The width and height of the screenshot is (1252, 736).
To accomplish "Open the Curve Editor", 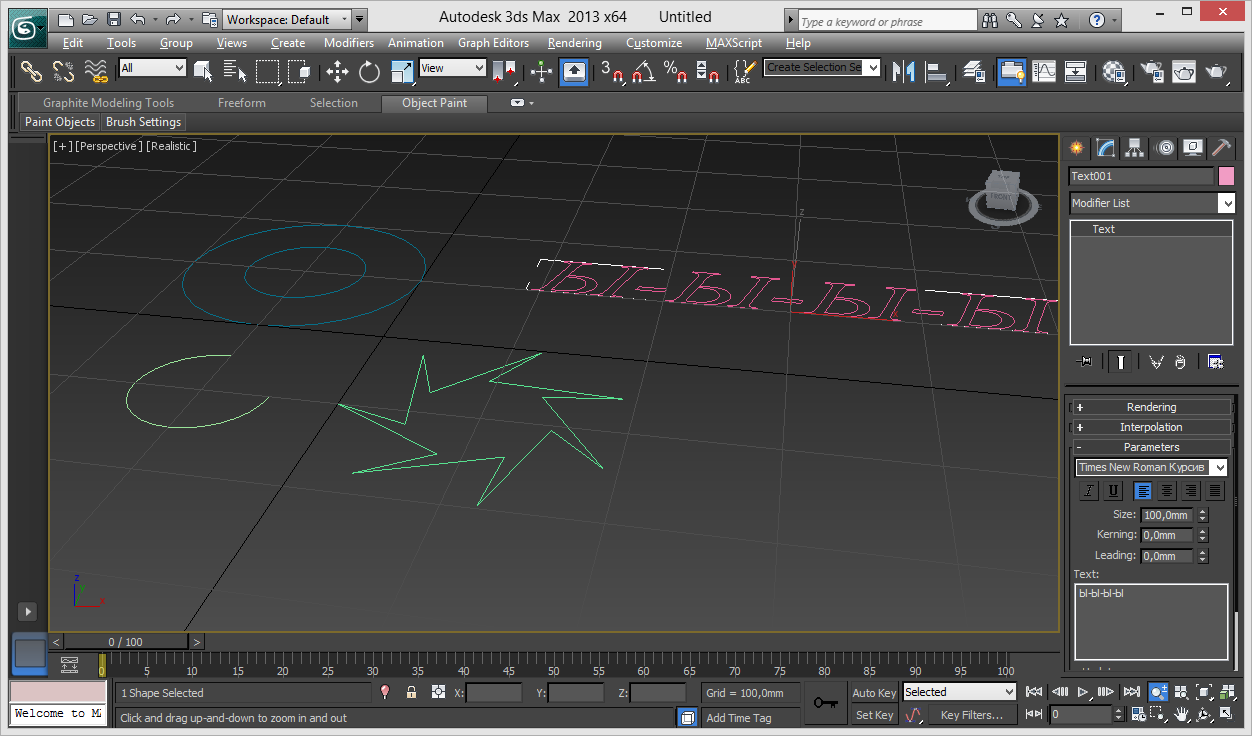I will point(1044,71).
